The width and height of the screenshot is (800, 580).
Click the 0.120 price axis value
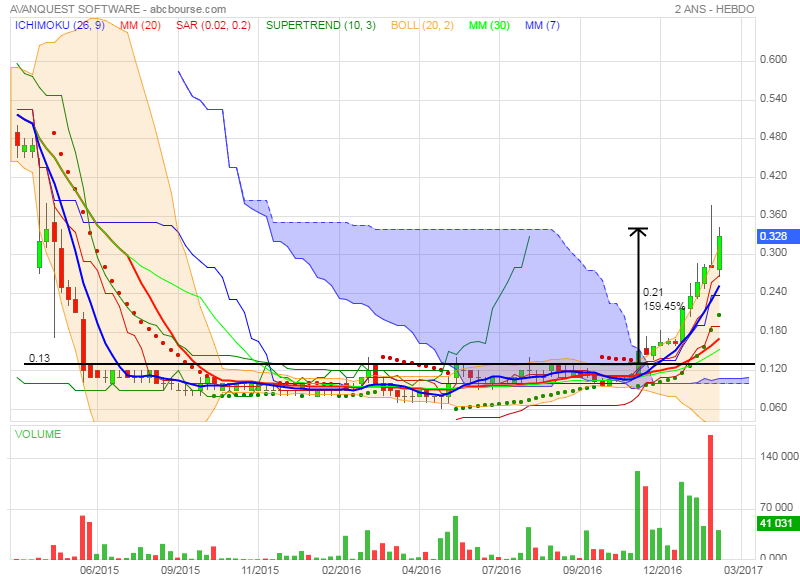tap(773, 368)
